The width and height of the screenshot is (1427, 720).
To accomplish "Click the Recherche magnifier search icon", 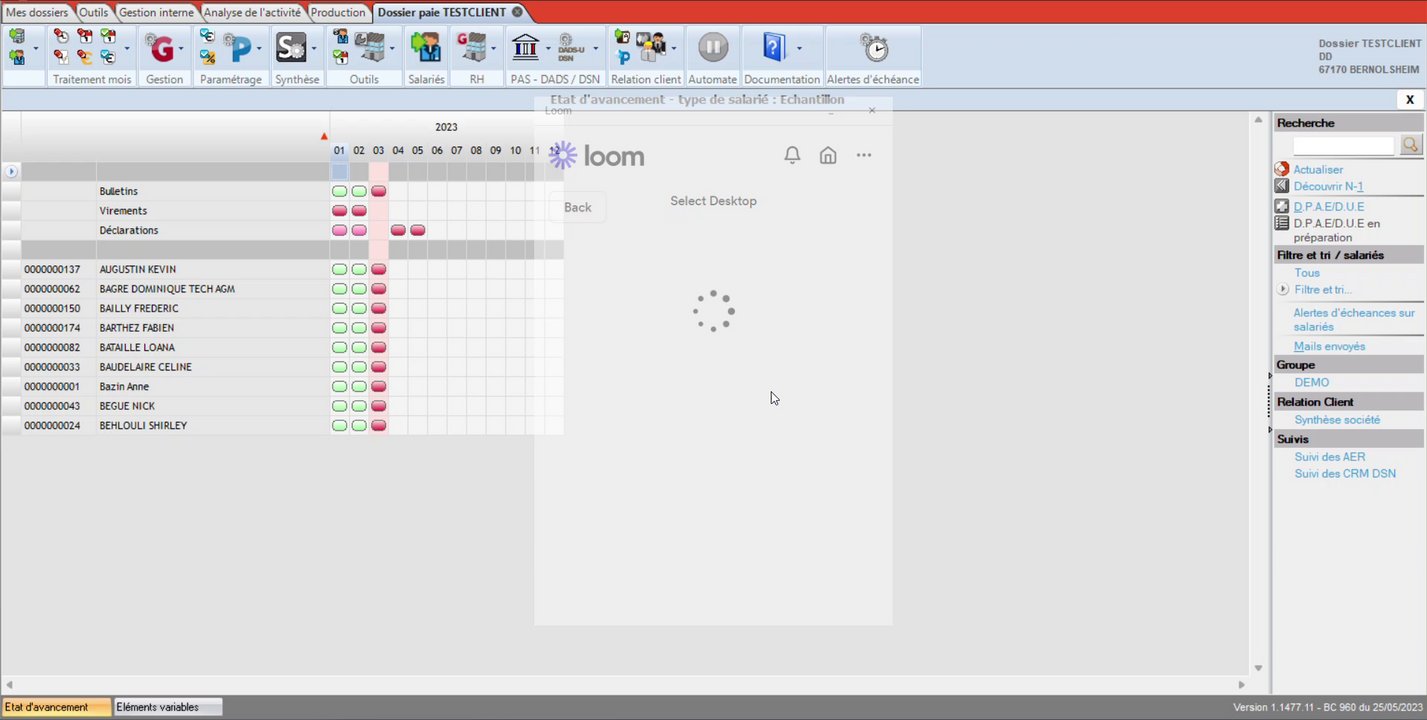I will (1411, 145).
